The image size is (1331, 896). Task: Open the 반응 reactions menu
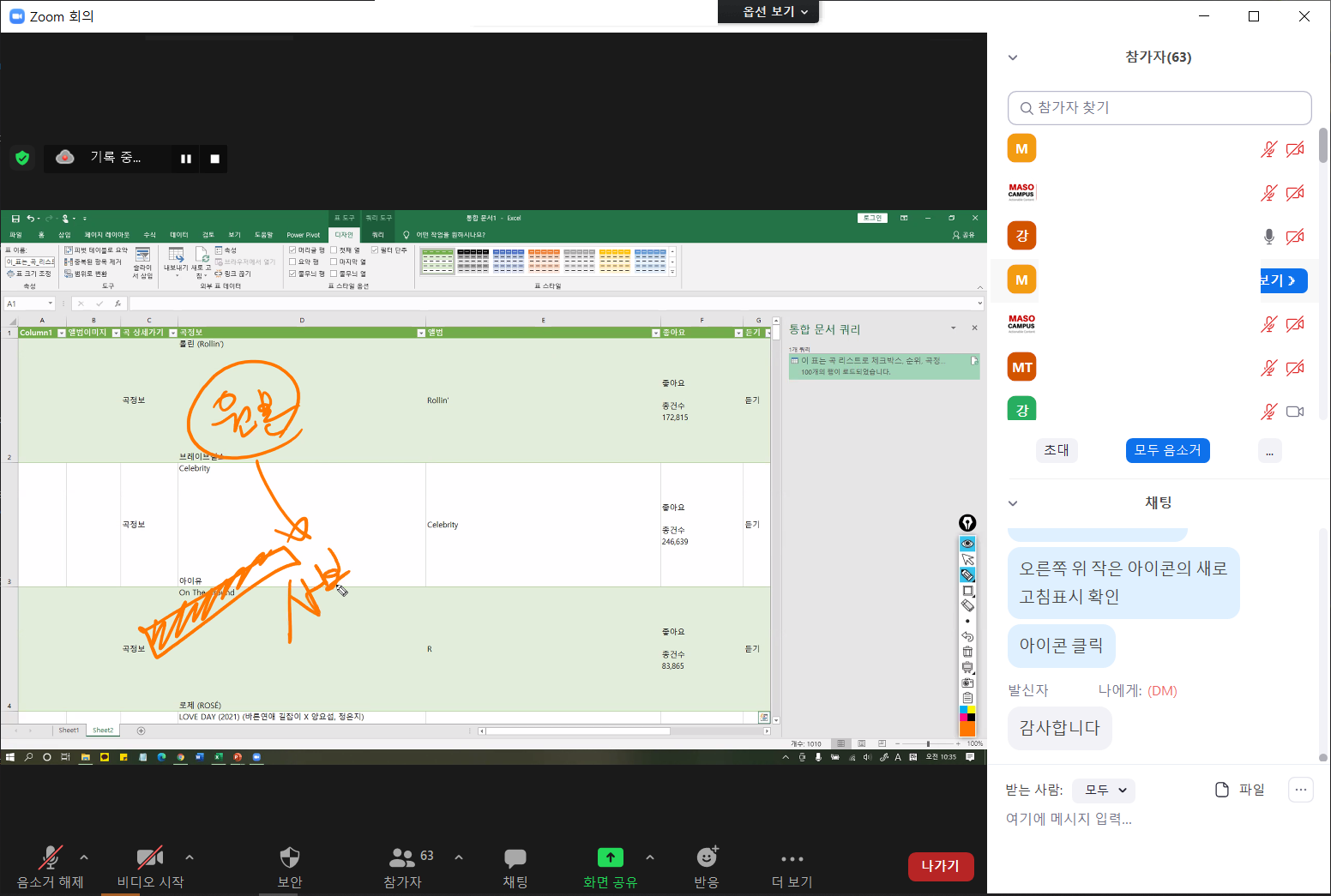click(x=707, y=866)
